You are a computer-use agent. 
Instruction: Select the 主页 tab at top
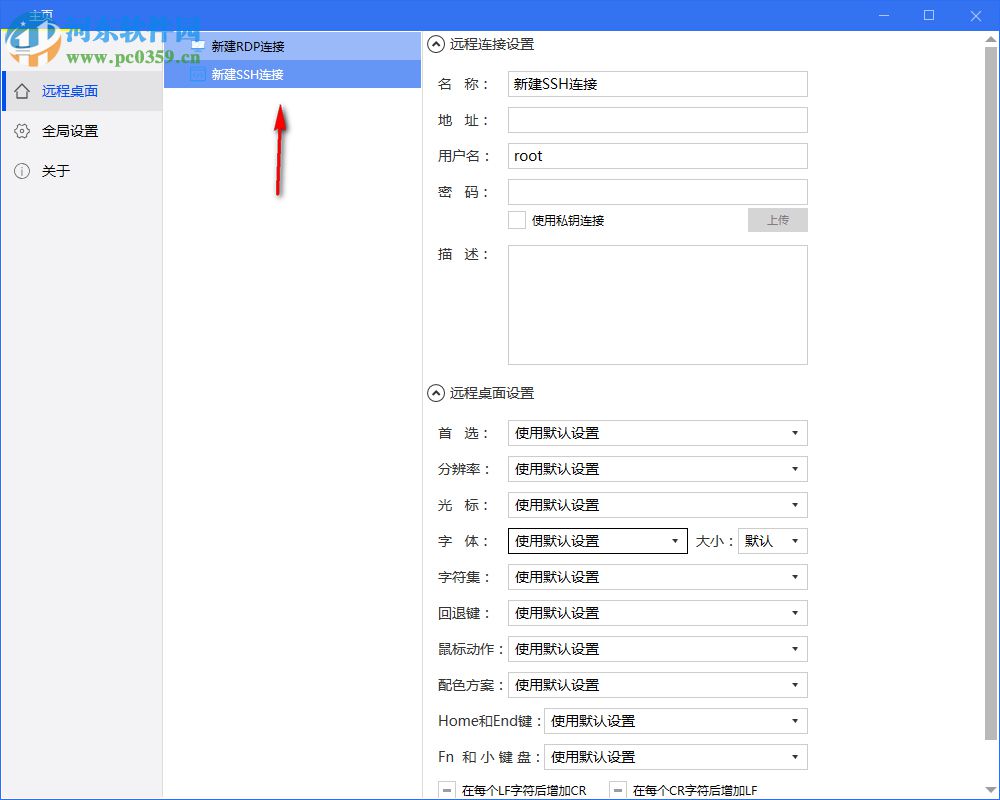[42, 14]
